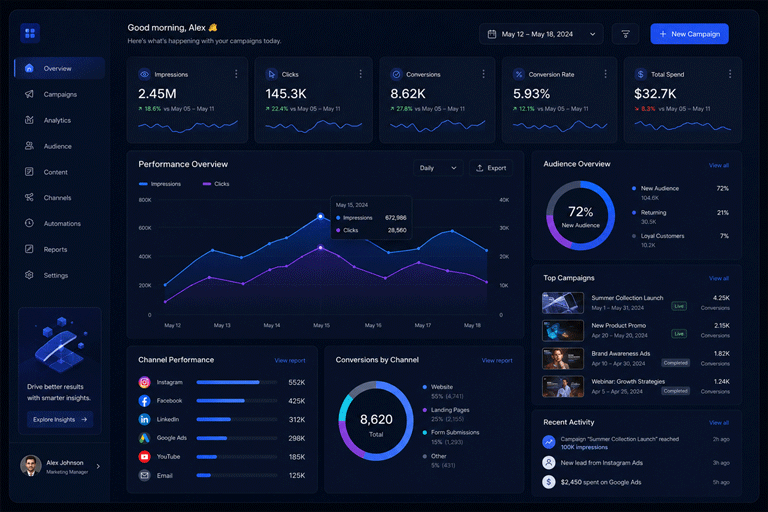
Task: Expand the Alex Johnson profile chevron
Action: coord(98,466)
